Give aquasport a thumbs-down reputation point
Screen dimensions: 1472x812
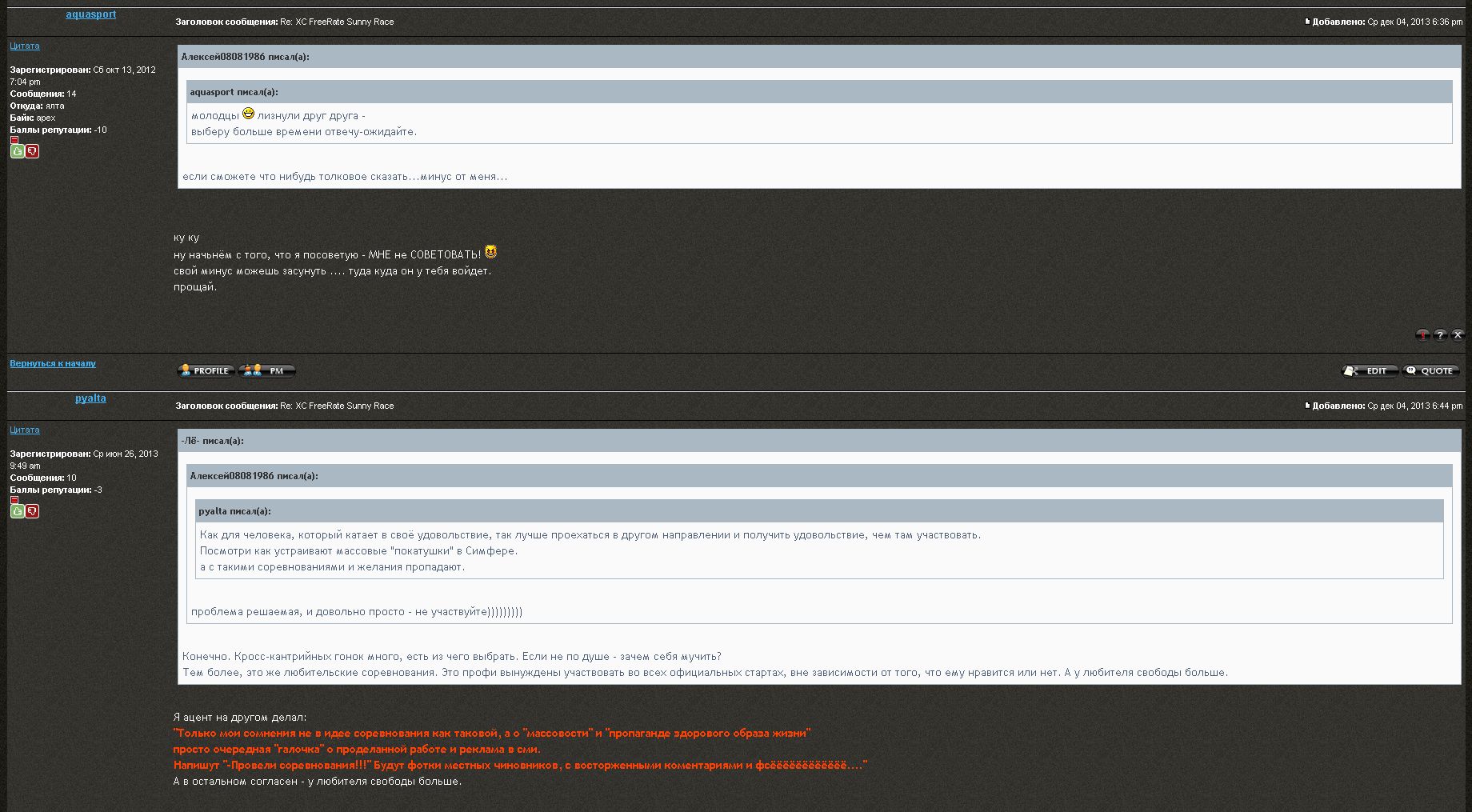click(32, 151)
